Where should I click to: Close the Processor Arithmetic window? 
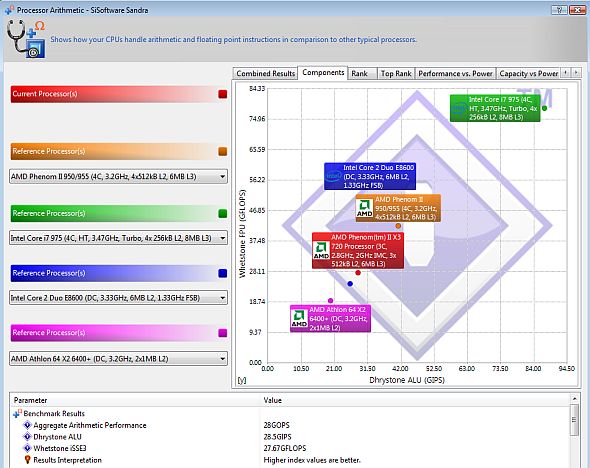click(577, 10)
